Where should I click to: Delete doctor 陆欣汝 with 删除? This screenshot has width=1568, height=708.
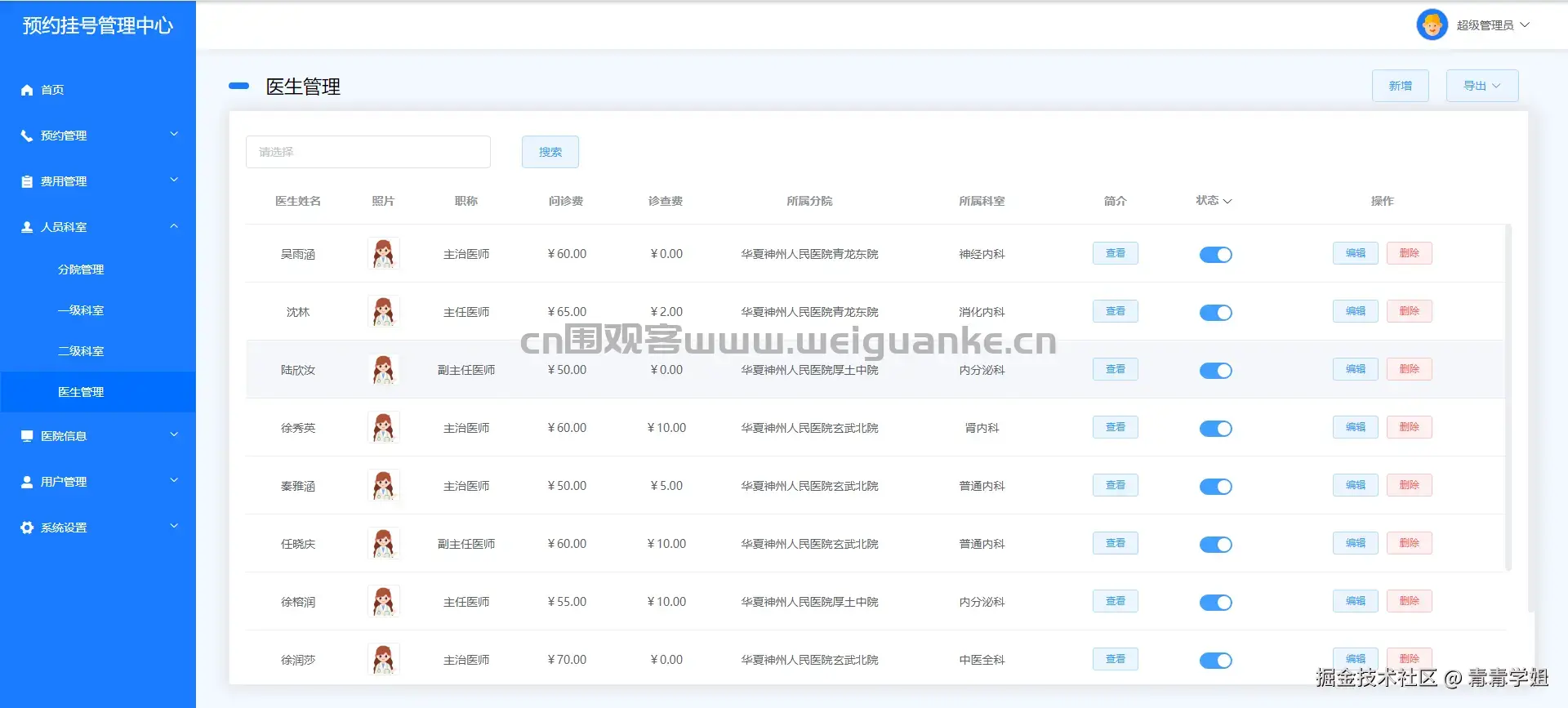1410,369
